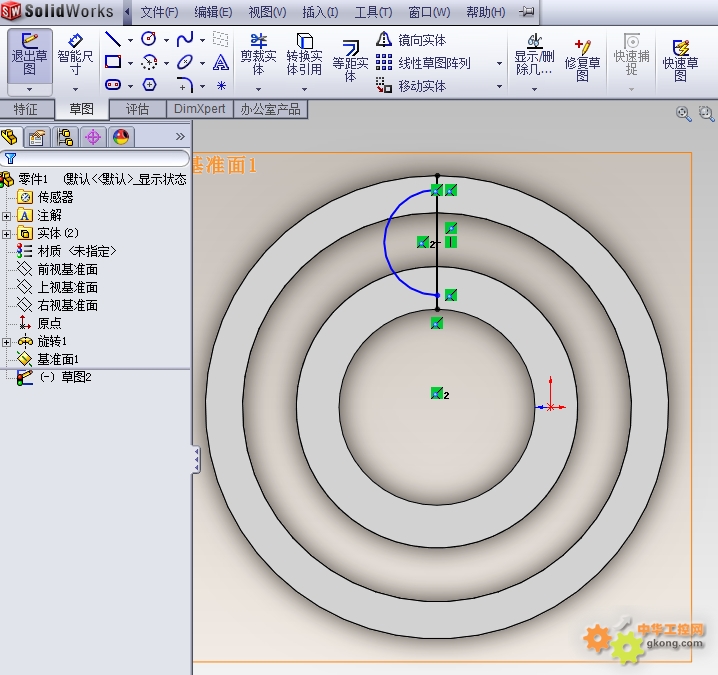Click Convert Entities (转换实体引用) tool

coord(304,54)
